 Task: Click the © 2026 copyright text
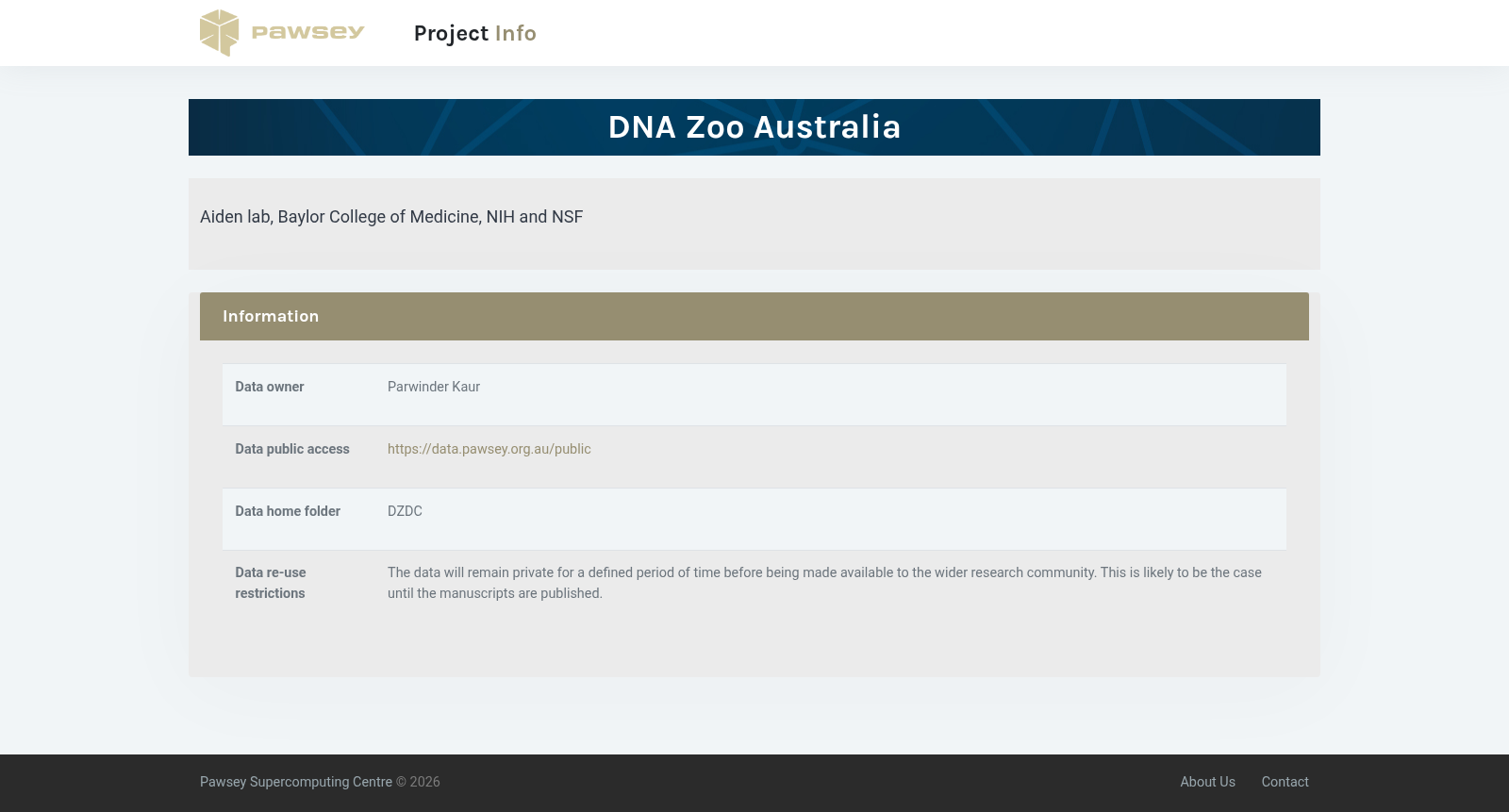point(418,782)
